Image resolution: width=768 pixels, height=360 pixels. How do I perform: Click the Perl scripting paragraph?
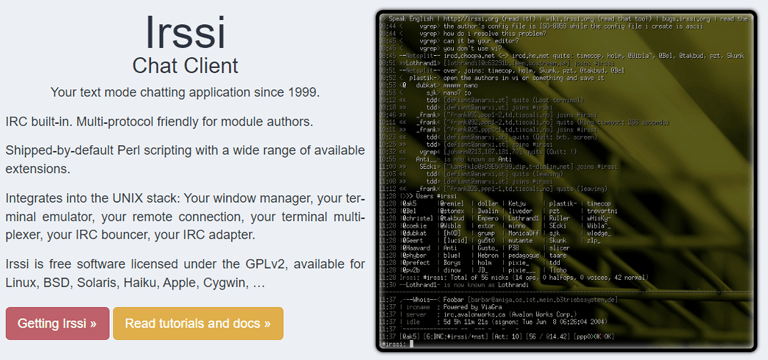[185, 159]
